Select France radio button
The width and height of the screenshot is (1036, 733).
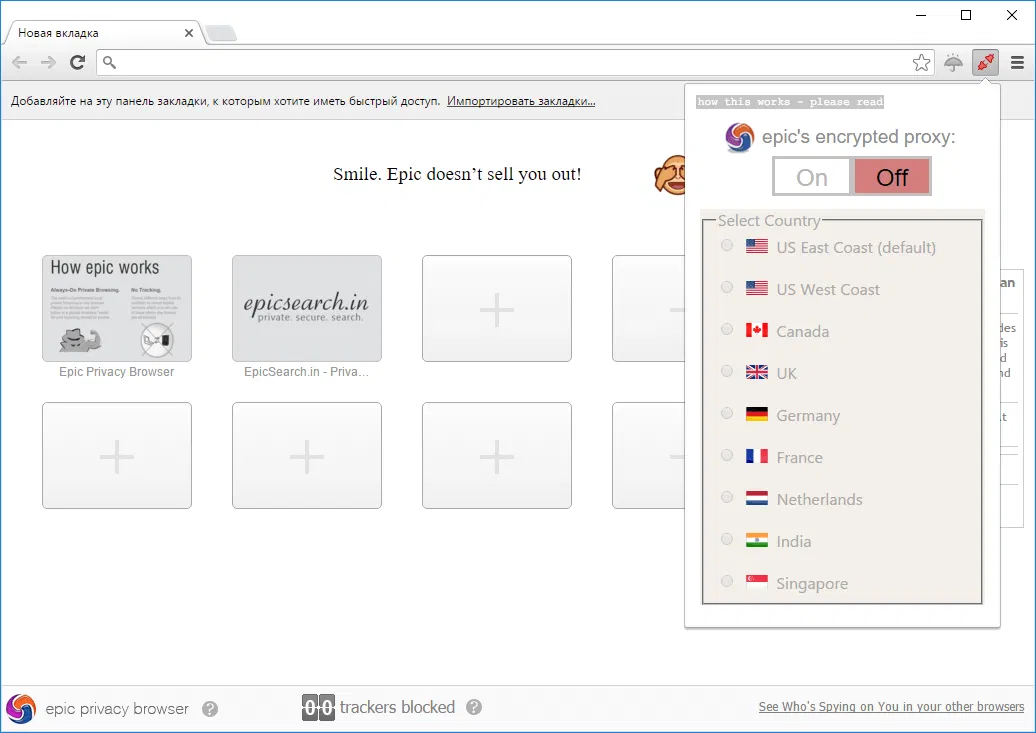(x=727, y=455)
